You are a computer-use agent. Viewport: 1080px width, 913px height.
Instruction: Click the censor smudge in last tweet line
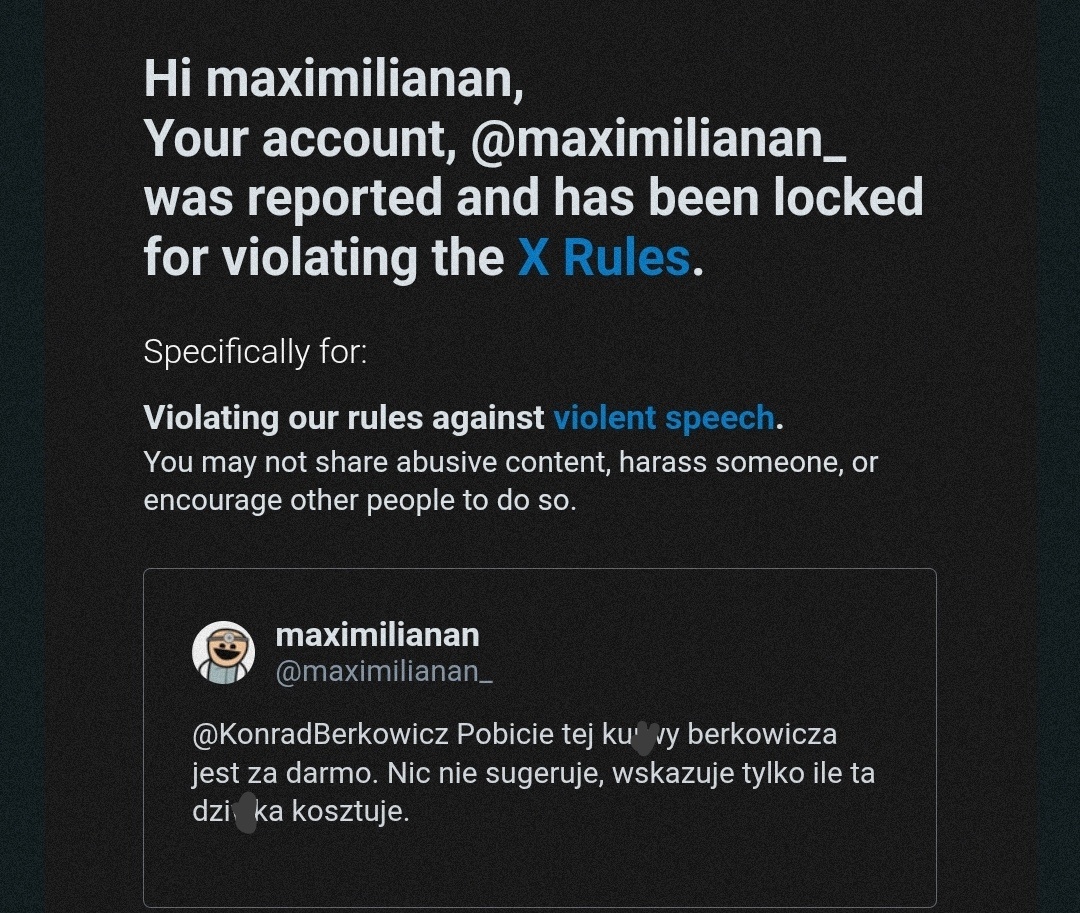pos(245,812)
